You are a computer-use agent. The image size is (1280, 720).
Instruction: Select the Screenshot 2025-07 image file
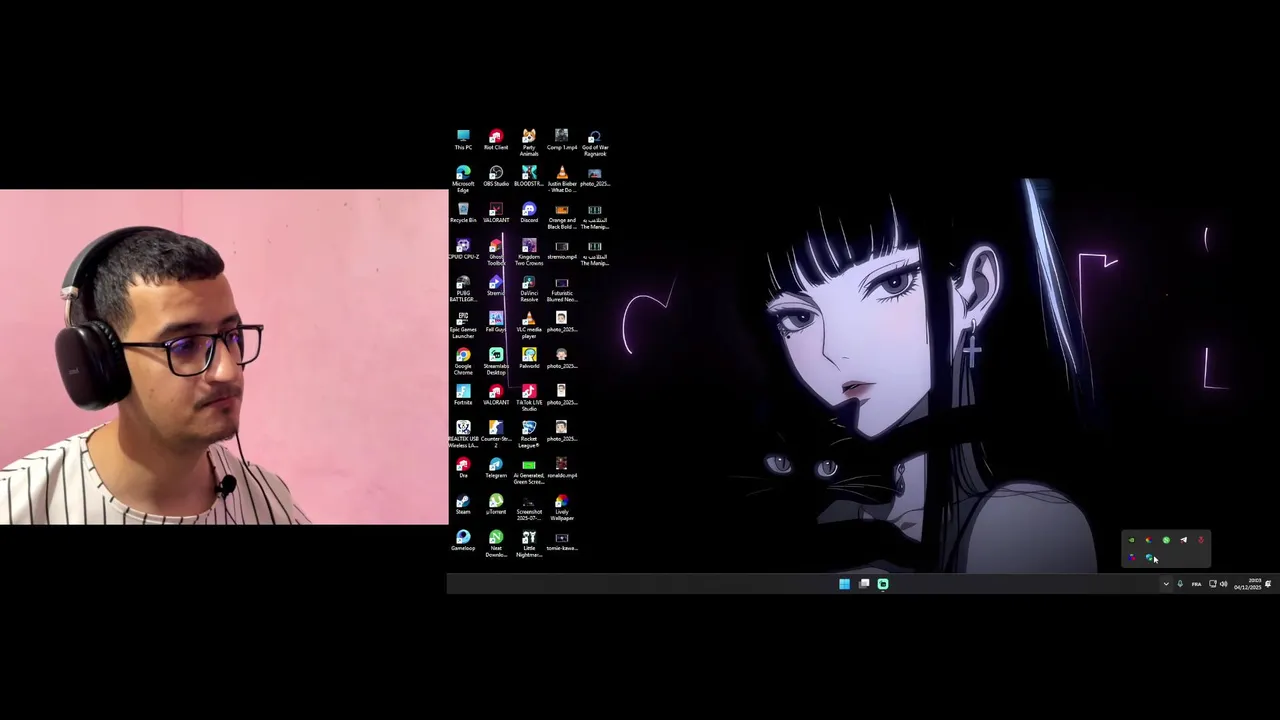(x=529, y=508)
